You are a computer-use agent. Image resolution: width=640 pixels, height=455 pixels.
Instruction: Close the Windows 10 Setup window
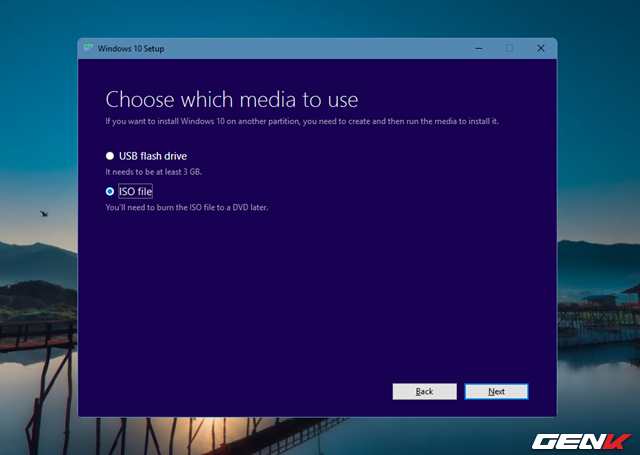click(x=541, y=48)
